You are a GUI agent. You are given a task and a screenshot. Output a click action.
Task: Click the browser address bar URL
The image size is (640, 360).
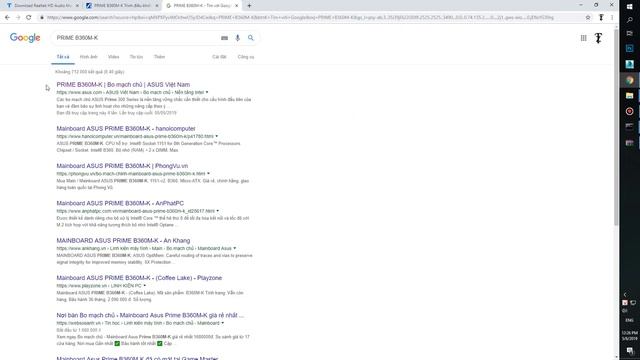[x=300, y=18]
